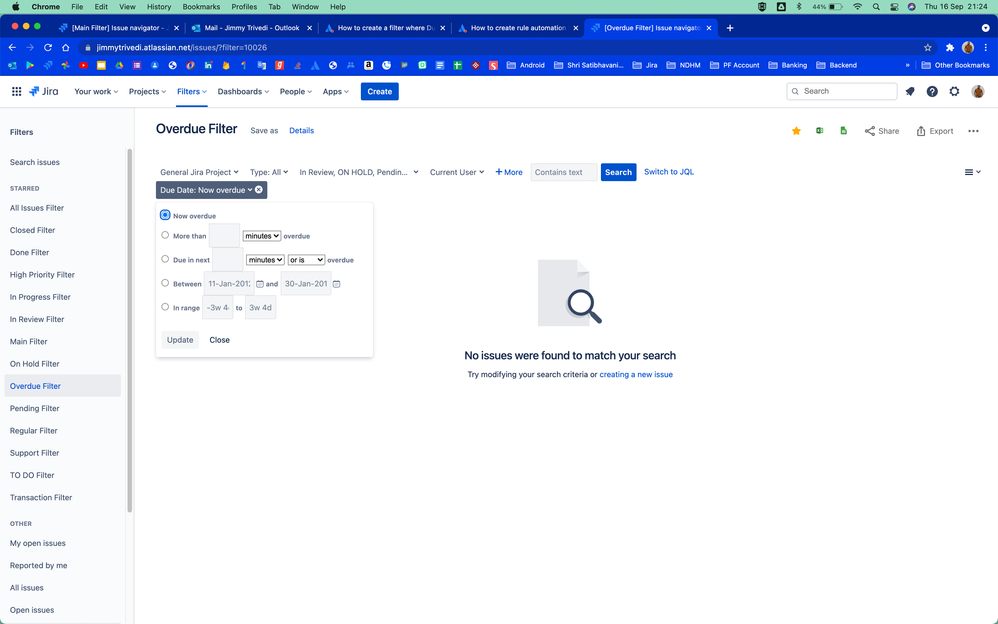Click the Update button in the popup

180,339
